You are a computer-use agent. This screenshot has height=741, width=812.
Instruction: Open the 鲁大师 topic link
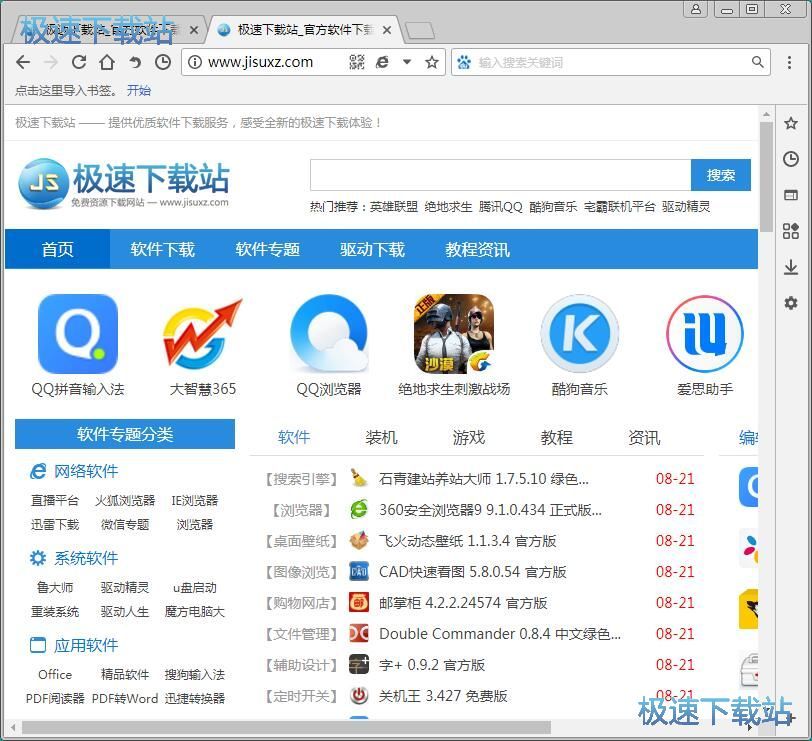tap(55, 587)
